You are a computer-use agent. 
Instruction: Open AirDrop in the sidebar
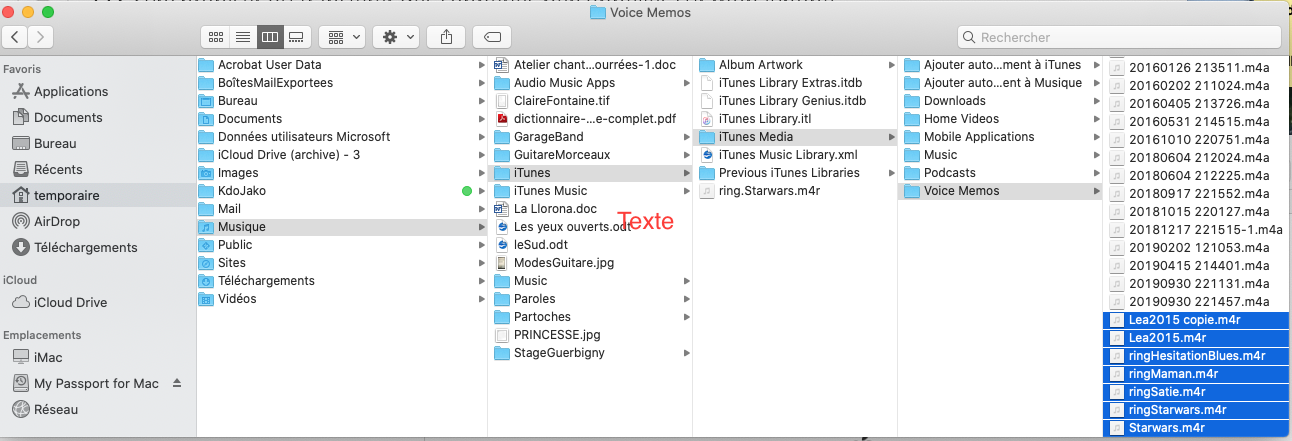pos(56,221)
